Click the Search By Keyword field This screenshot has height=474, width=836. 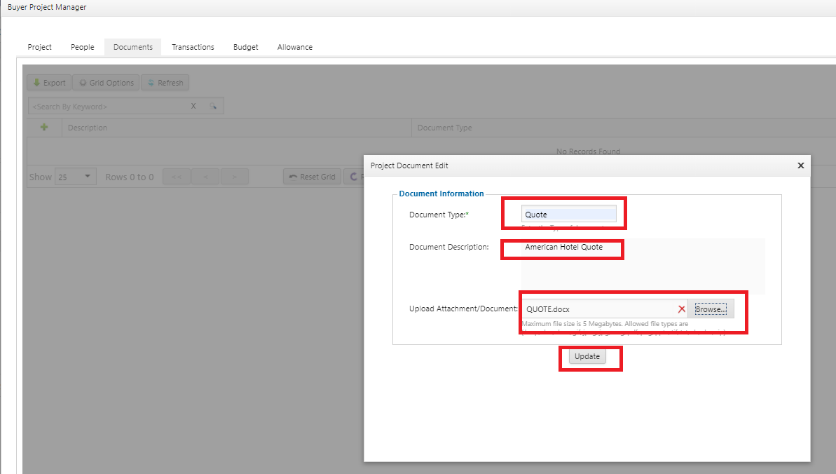(105, 106)
